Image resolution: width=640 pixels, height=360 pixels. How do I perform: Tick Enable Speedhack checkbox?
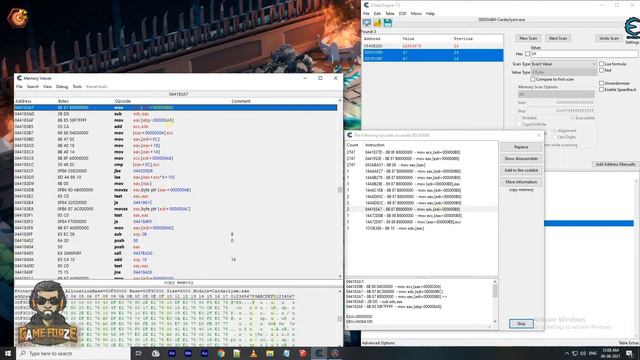tap(601, 89)
